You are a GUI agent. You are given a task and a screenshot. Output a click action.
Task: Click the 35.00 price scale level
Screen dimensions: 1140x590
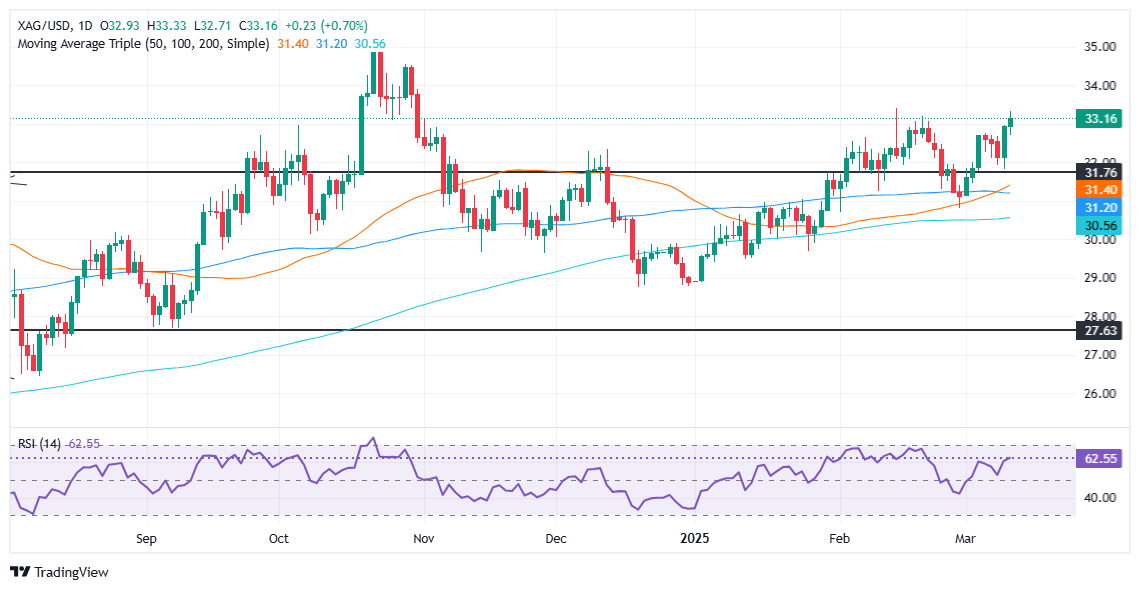[1099, 47]
